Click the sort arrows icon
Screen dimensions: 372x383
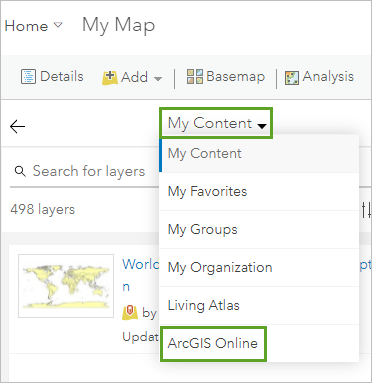pyautogui.click(x=366, y=210)
